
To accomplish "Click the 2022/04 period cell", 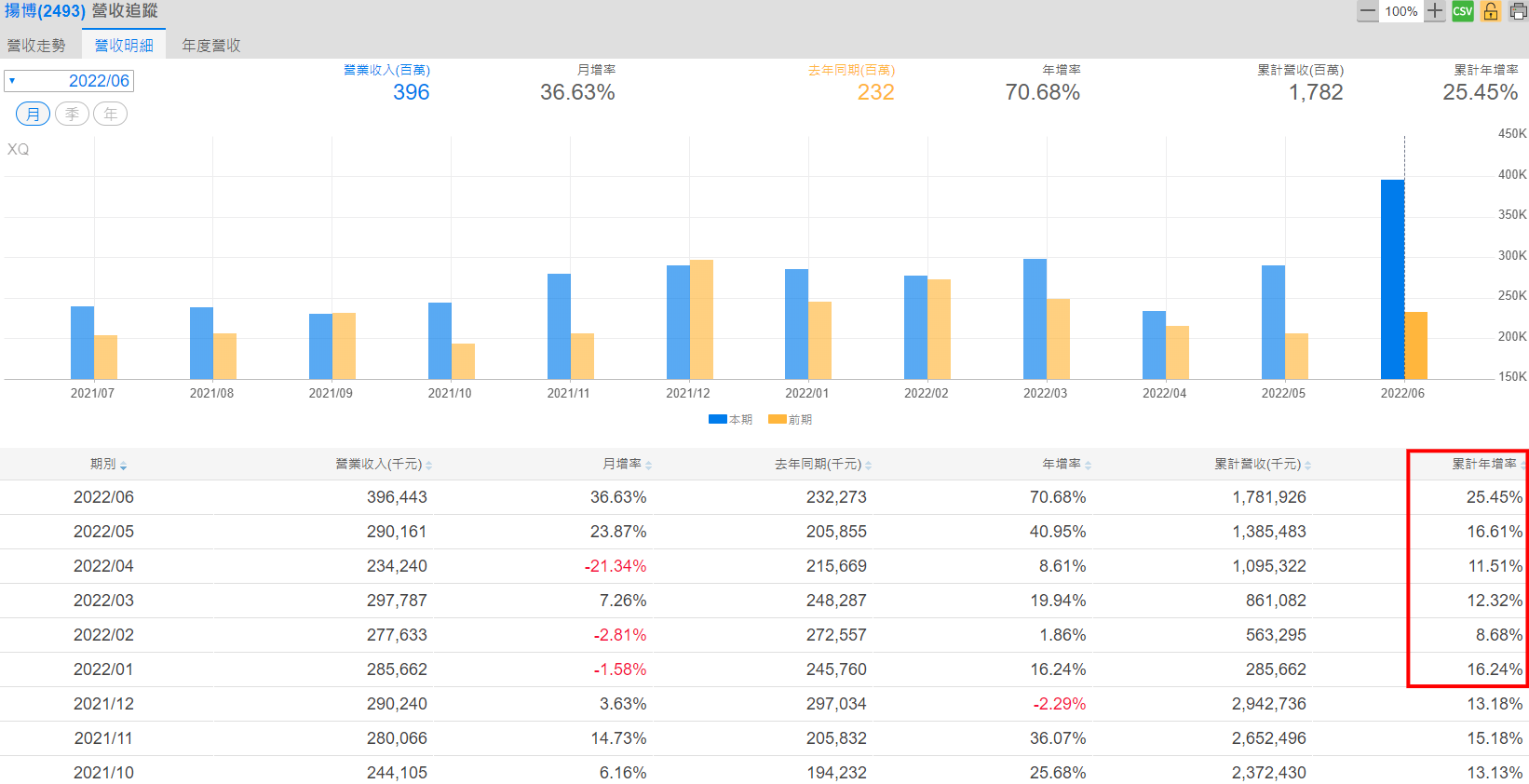I will point(103,566).
